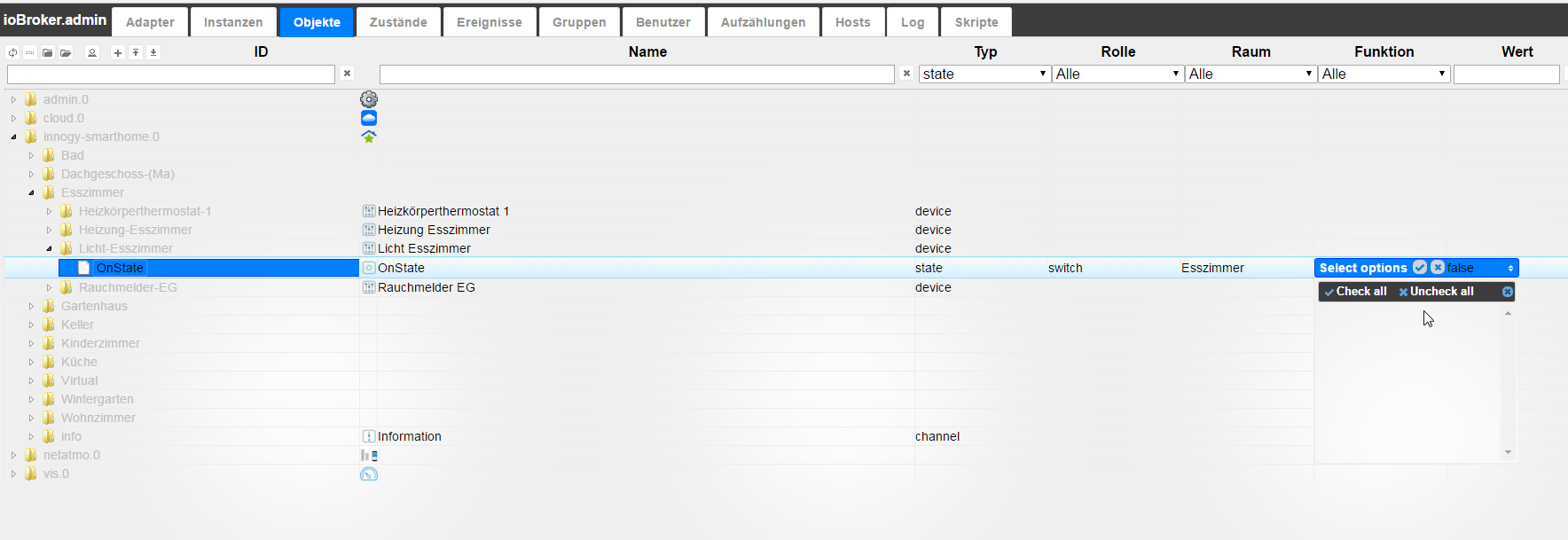The height and width of the screenshot is (540, 1568).
Task: Click device icon beside Licht Esszimmer name
Action: [369, 248]
